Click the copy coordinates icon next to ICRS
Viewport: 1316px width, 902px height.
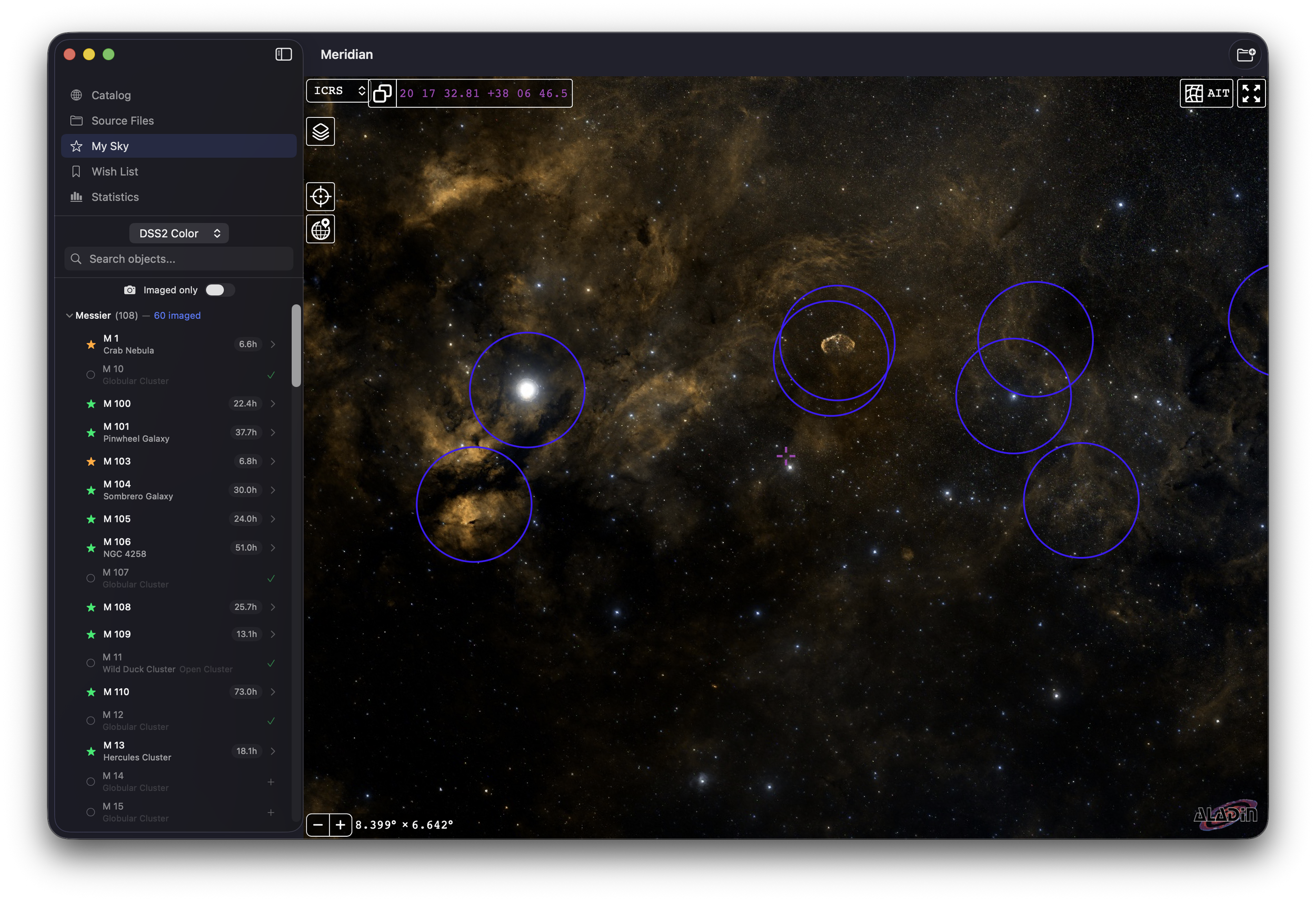coord(382,93)
